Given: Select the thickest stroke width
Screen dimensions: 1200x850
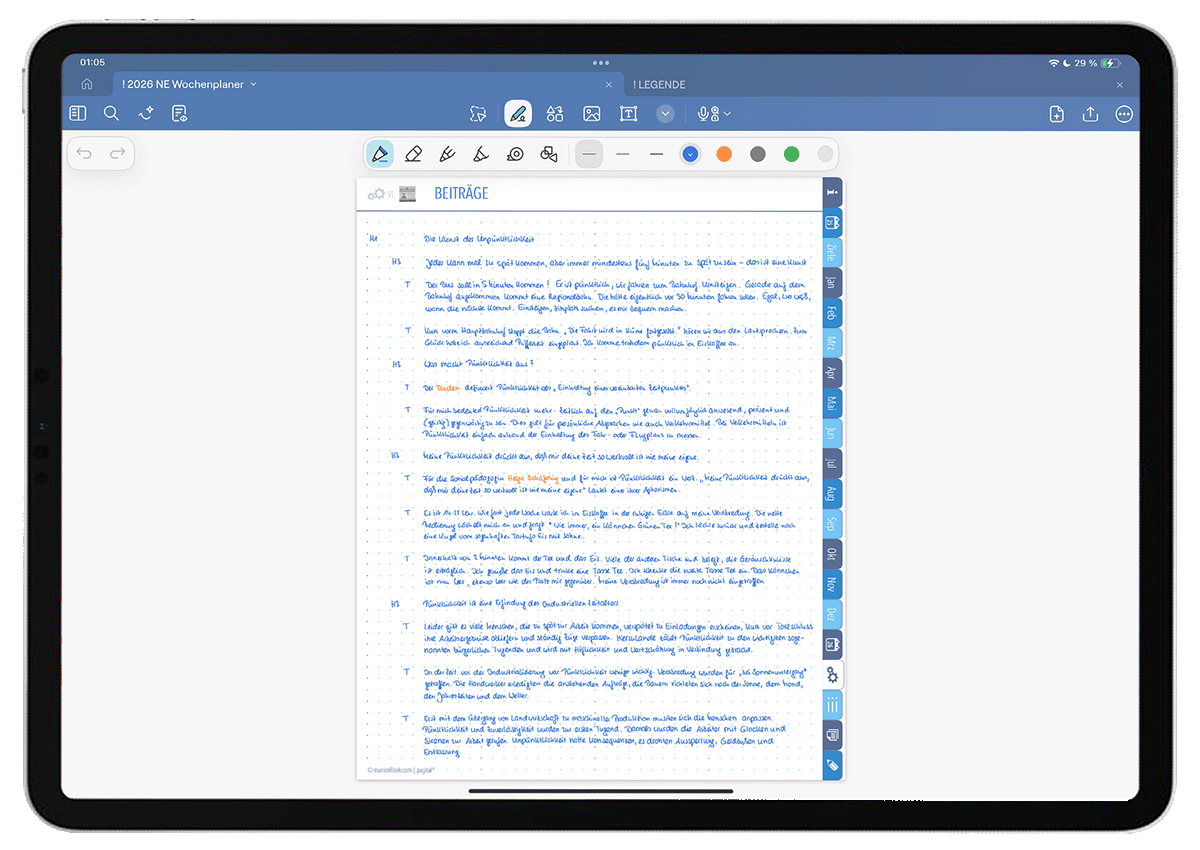Looking at the screenshot, I should (x=656, y=154).
